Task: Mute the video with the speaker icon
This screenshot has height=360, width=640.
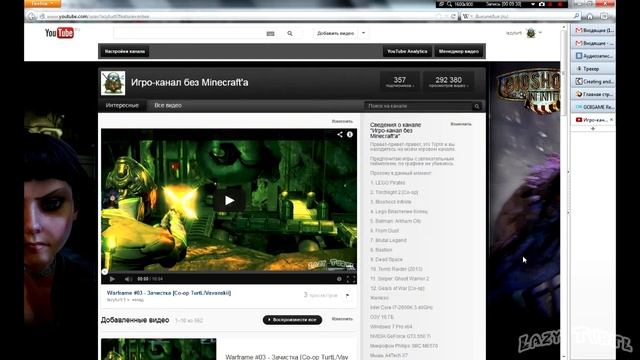Action: coord(128,279)
